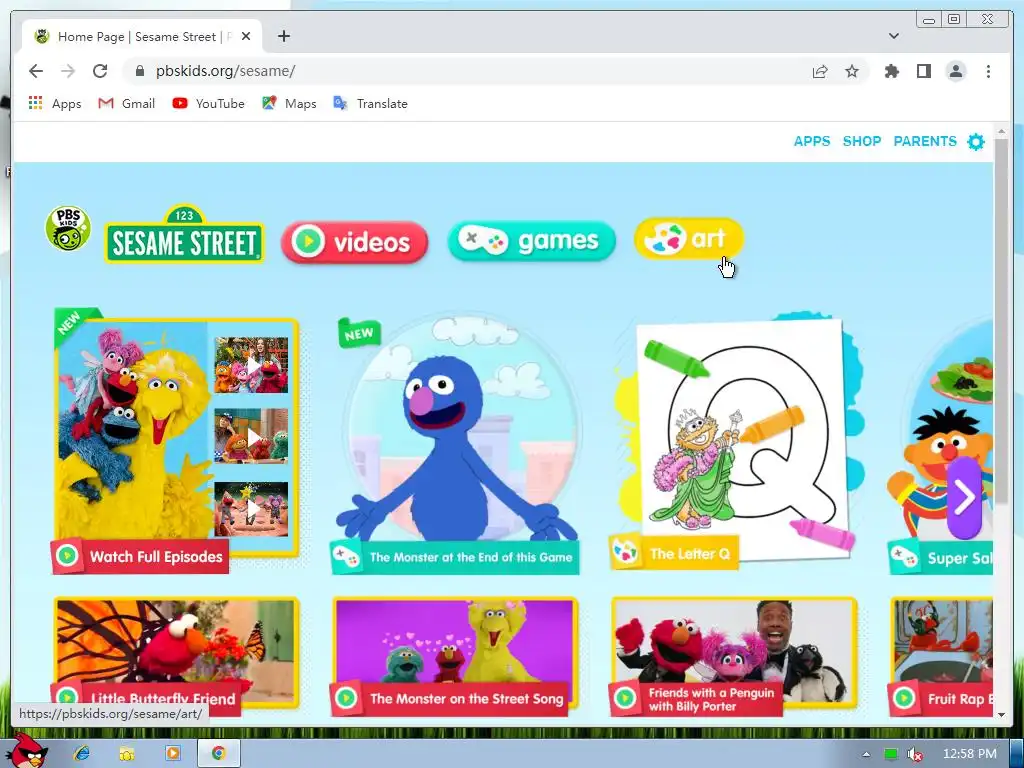
Task: Reload the page
Action: (x=100, y=71)
